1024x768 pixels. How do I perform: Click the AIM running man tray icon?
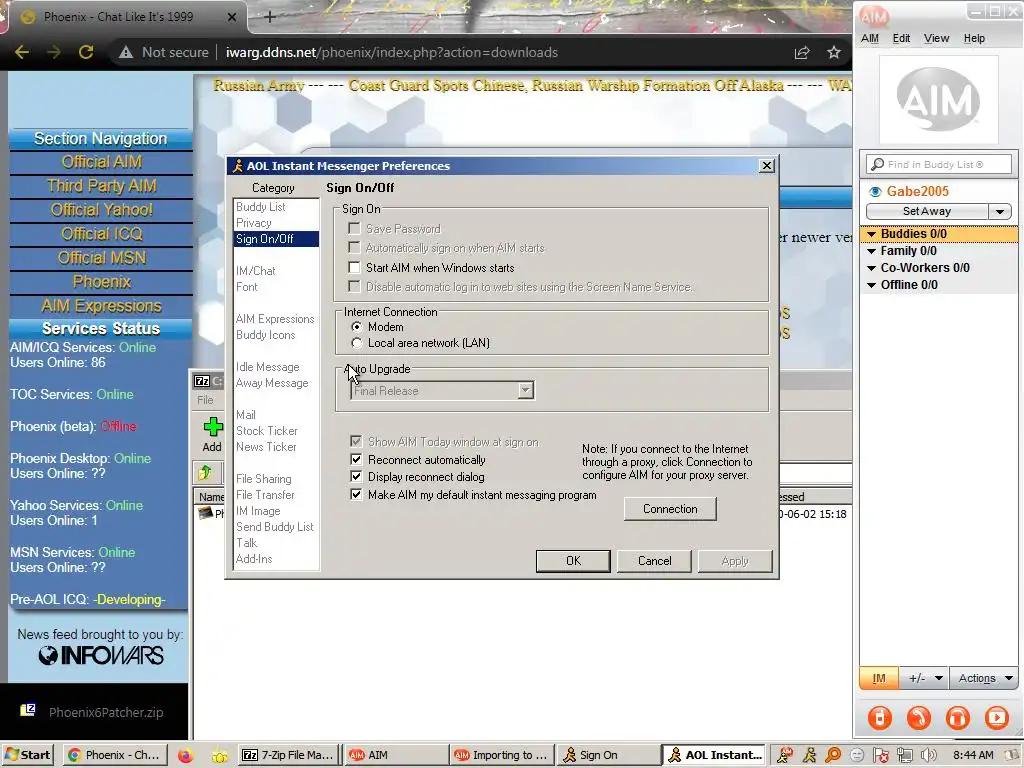click(809, 755)
